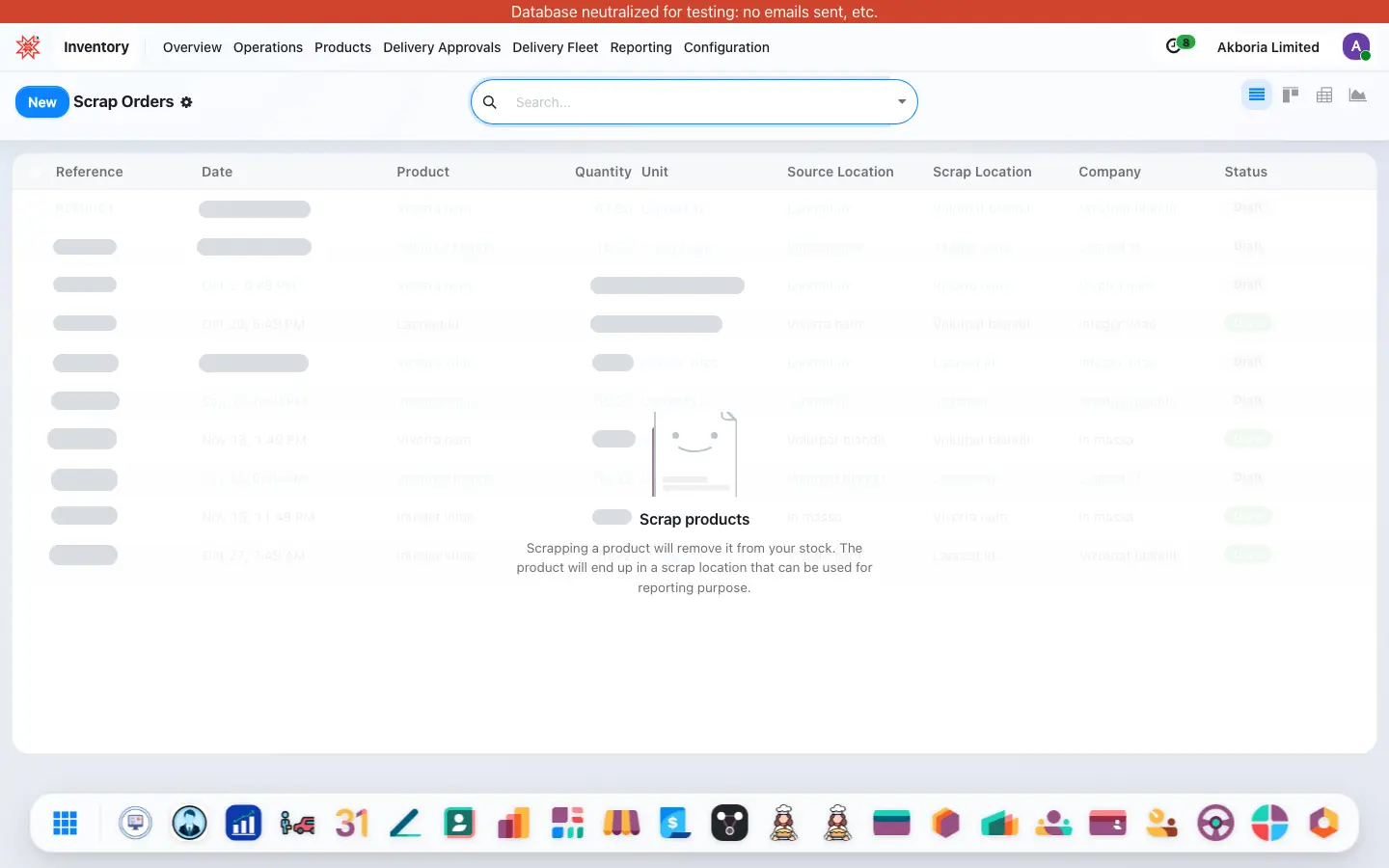This screenshot has height=868, width=1389.
Task: Expand the search options dropdown arrow
Action: click(902, 102)
